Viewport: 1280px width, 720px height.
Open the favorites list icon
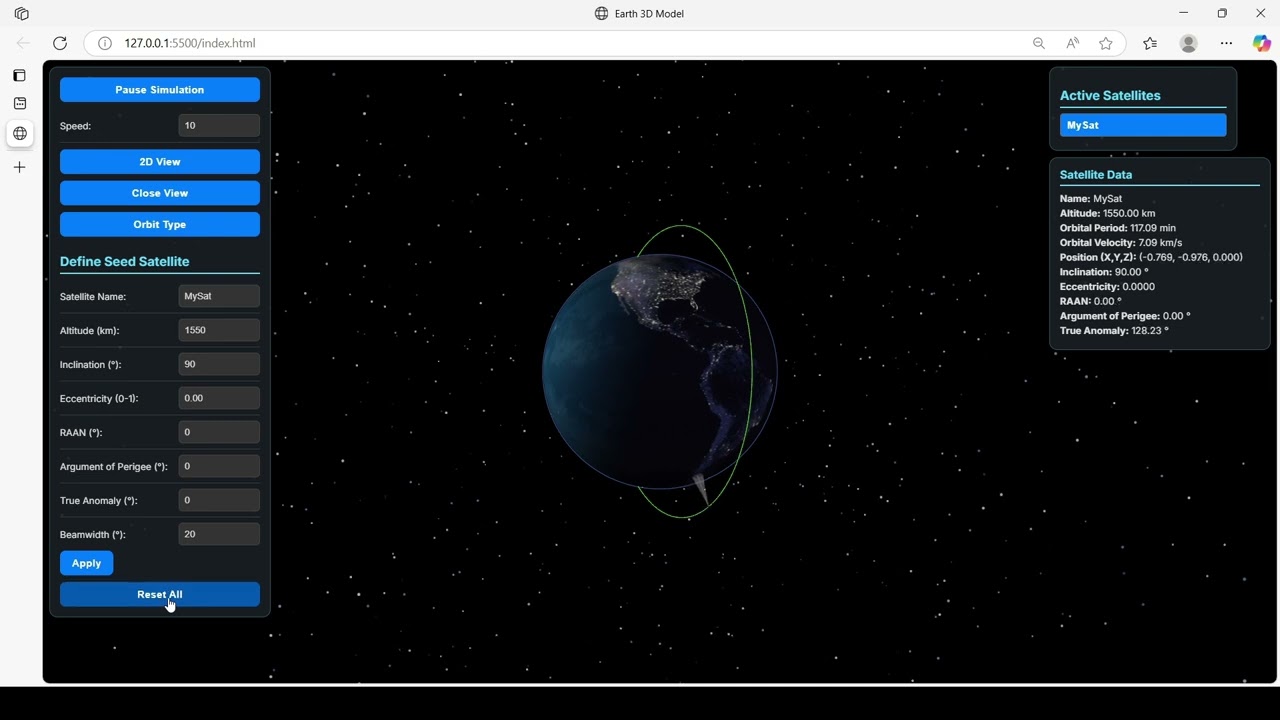point(1150,43)
